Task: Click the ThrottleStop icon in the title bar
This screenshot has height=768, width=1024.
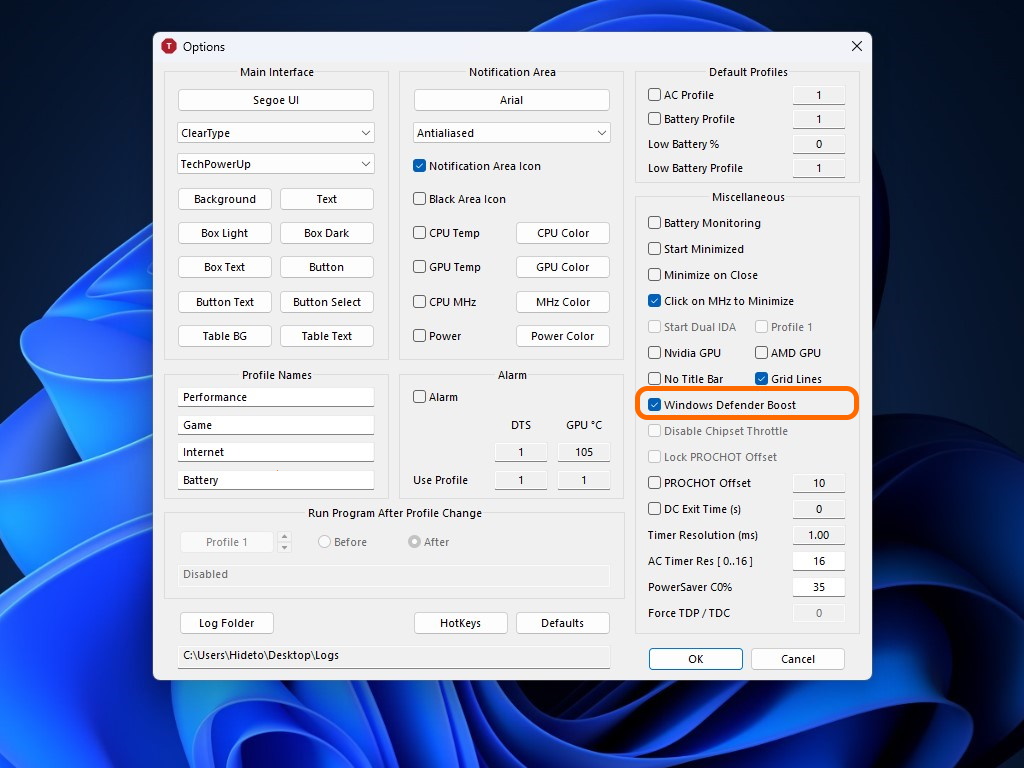Action: point(169,46)
